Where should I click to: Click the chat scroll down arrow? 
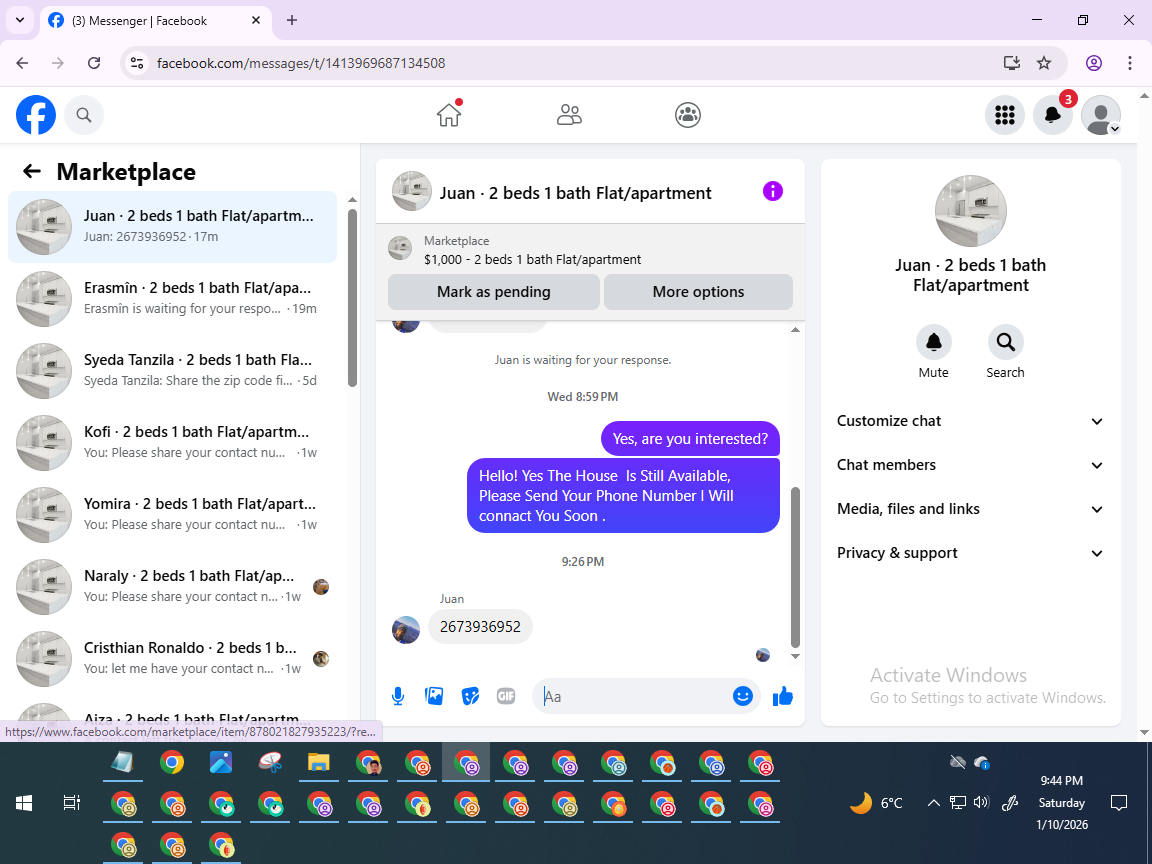click(x=795, y=656)
